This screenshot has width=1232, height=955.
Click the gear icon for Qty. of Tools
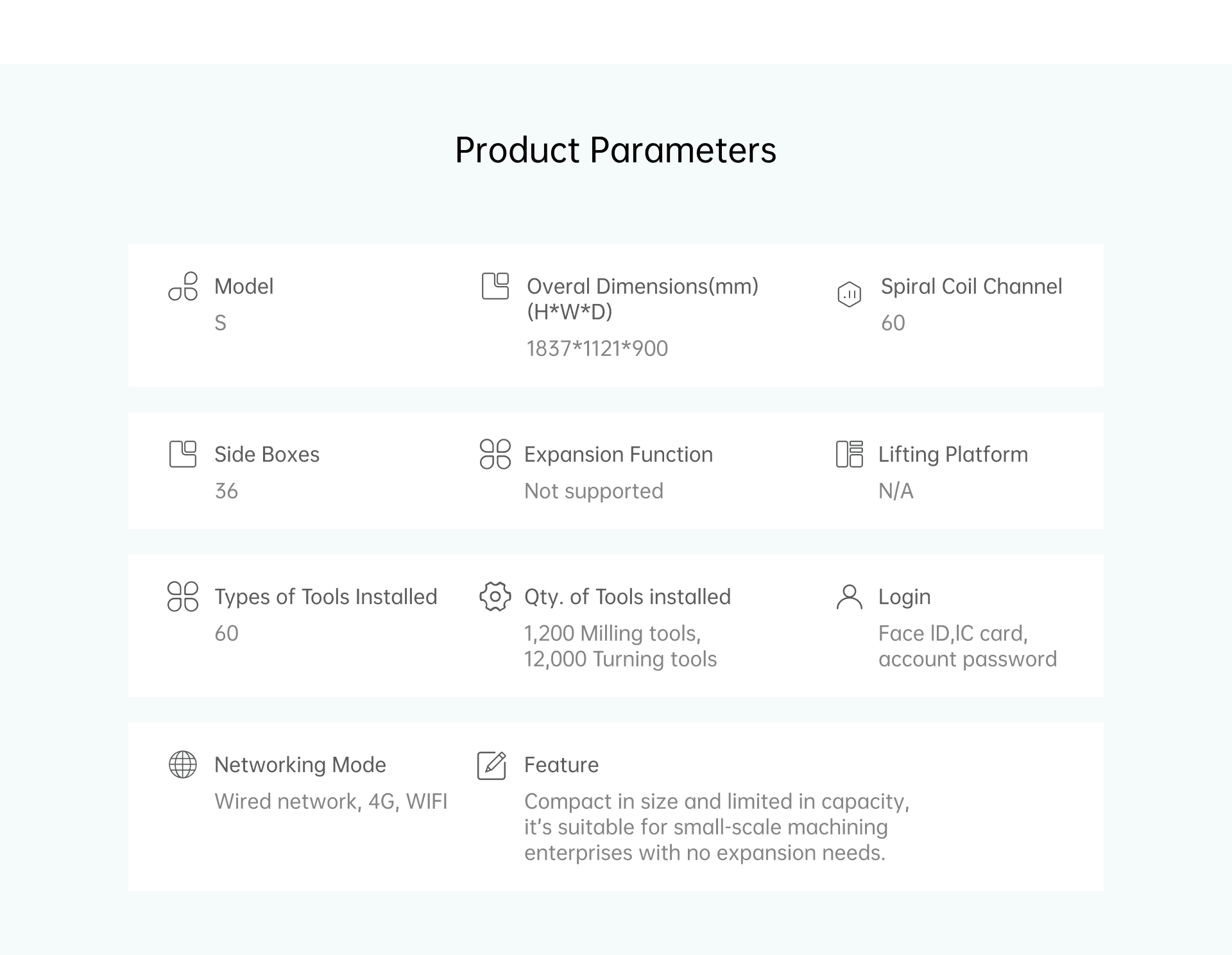point(495,596)
